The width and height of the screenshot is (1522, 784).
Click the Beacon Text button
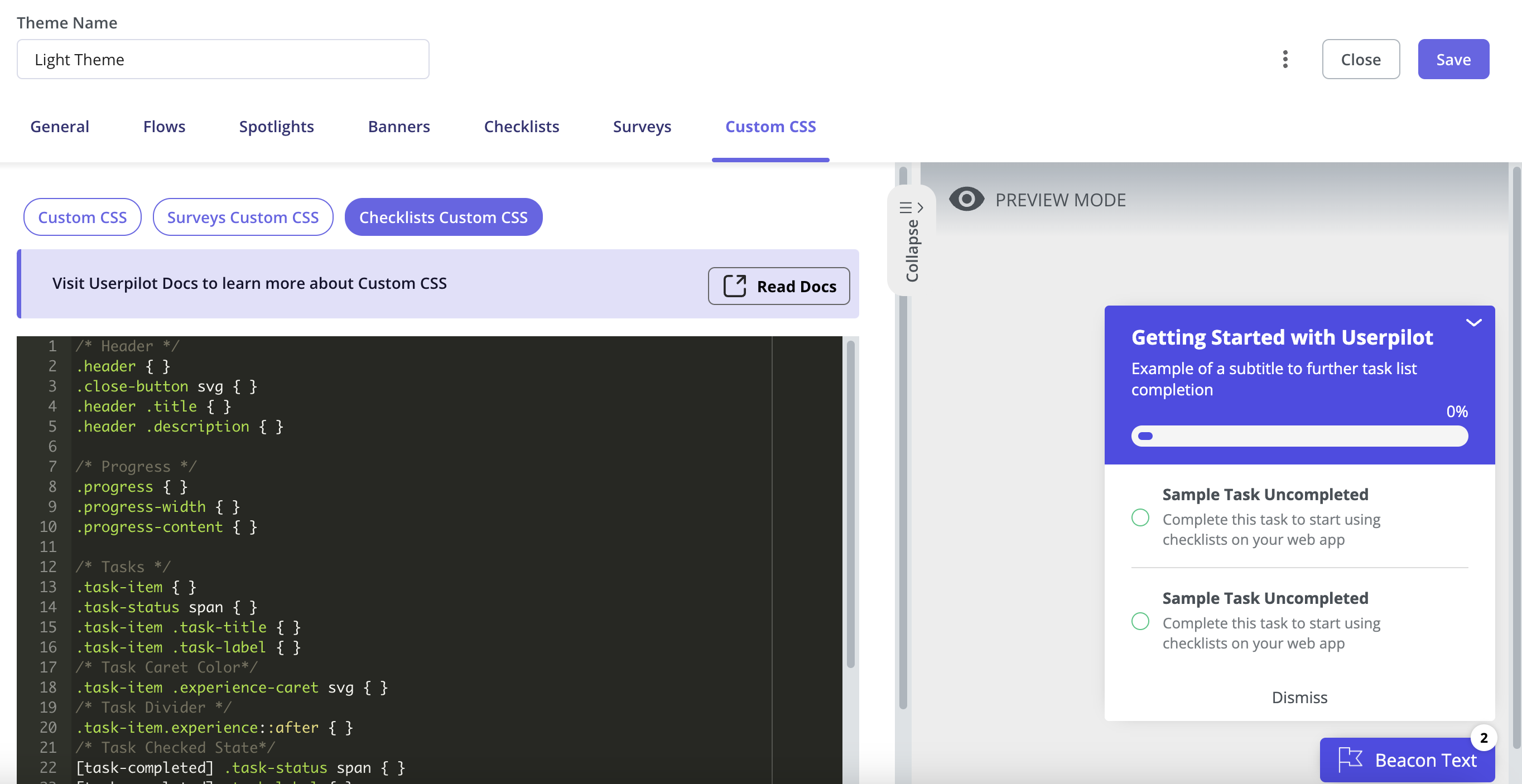(x=1408, y=760)
